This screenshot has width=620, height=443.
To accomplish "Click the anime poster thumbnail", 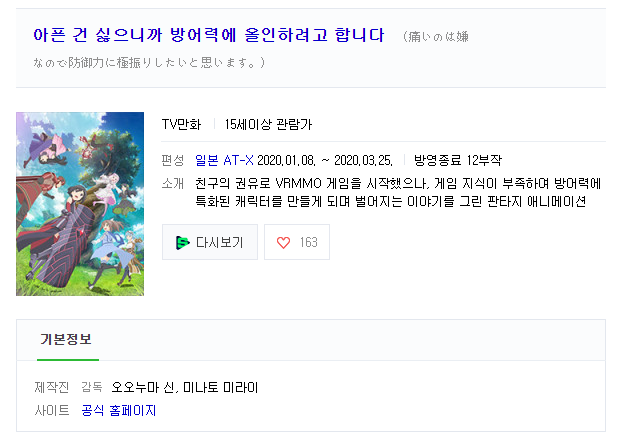I will tap(80, 204).
